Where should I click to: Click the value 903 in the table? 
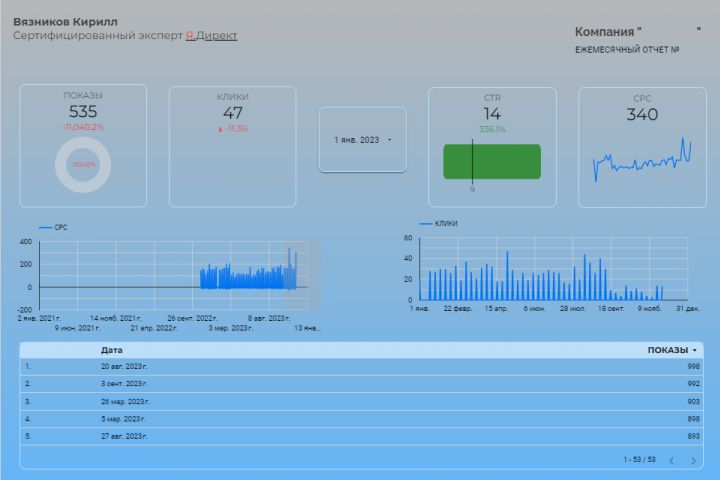(x=693, y=401)
